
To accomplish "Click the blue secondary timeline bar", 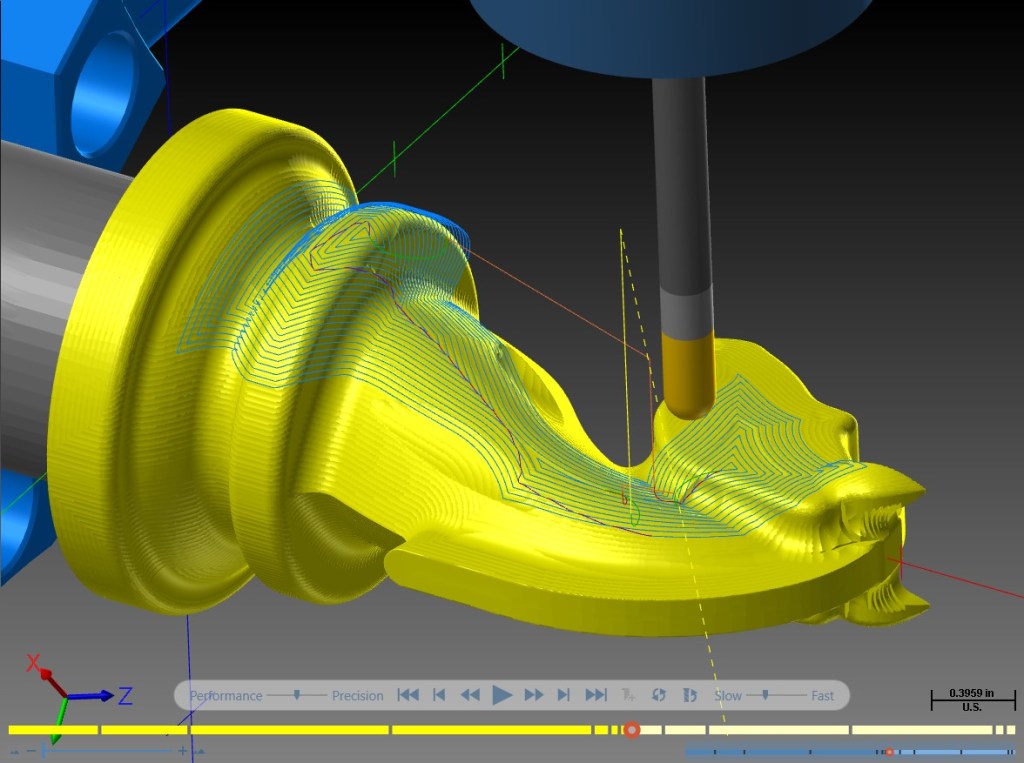I will point(849,752).
